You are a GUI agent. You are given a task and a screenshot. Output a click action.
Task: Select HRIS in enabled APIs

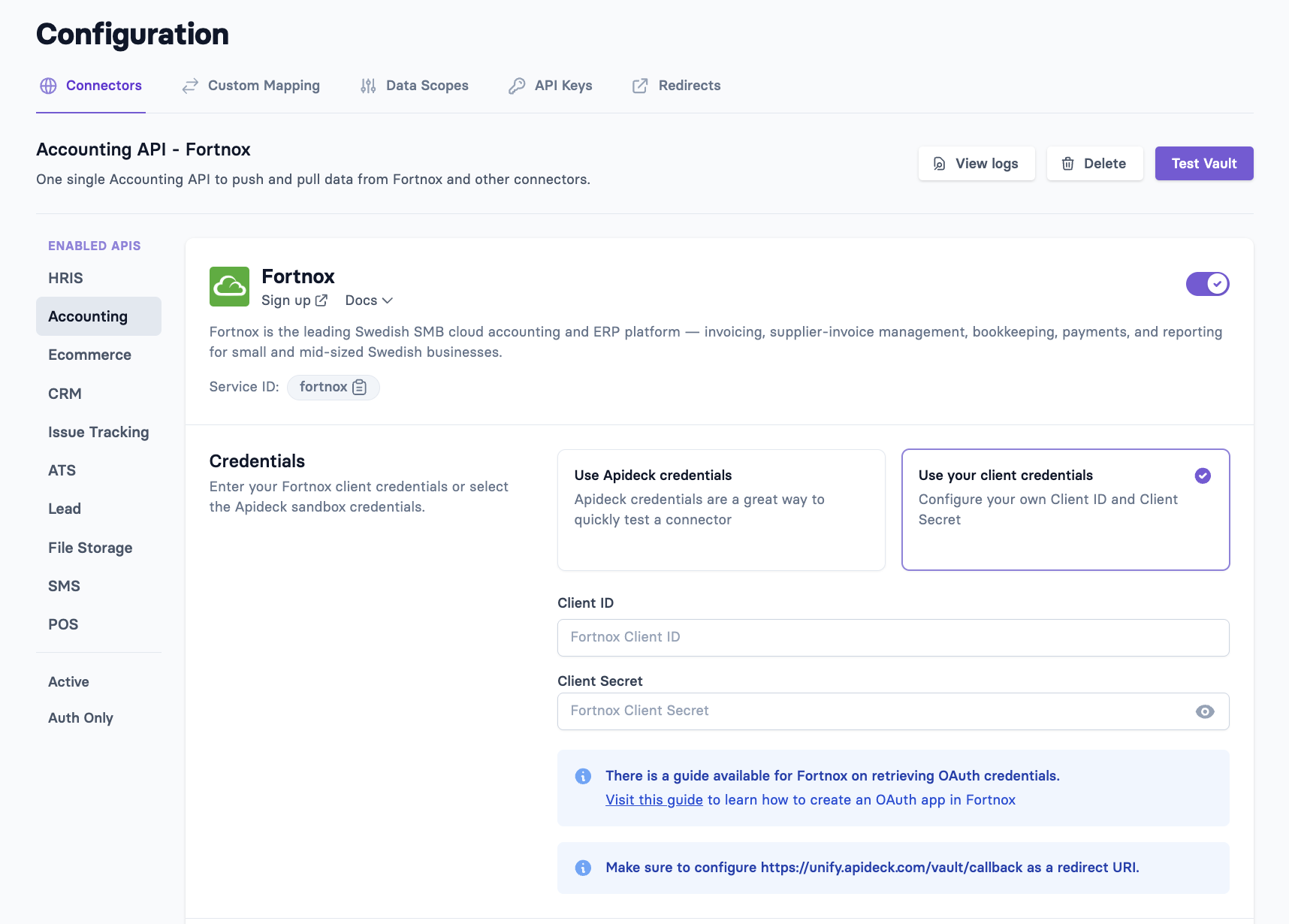pos(98,278)
